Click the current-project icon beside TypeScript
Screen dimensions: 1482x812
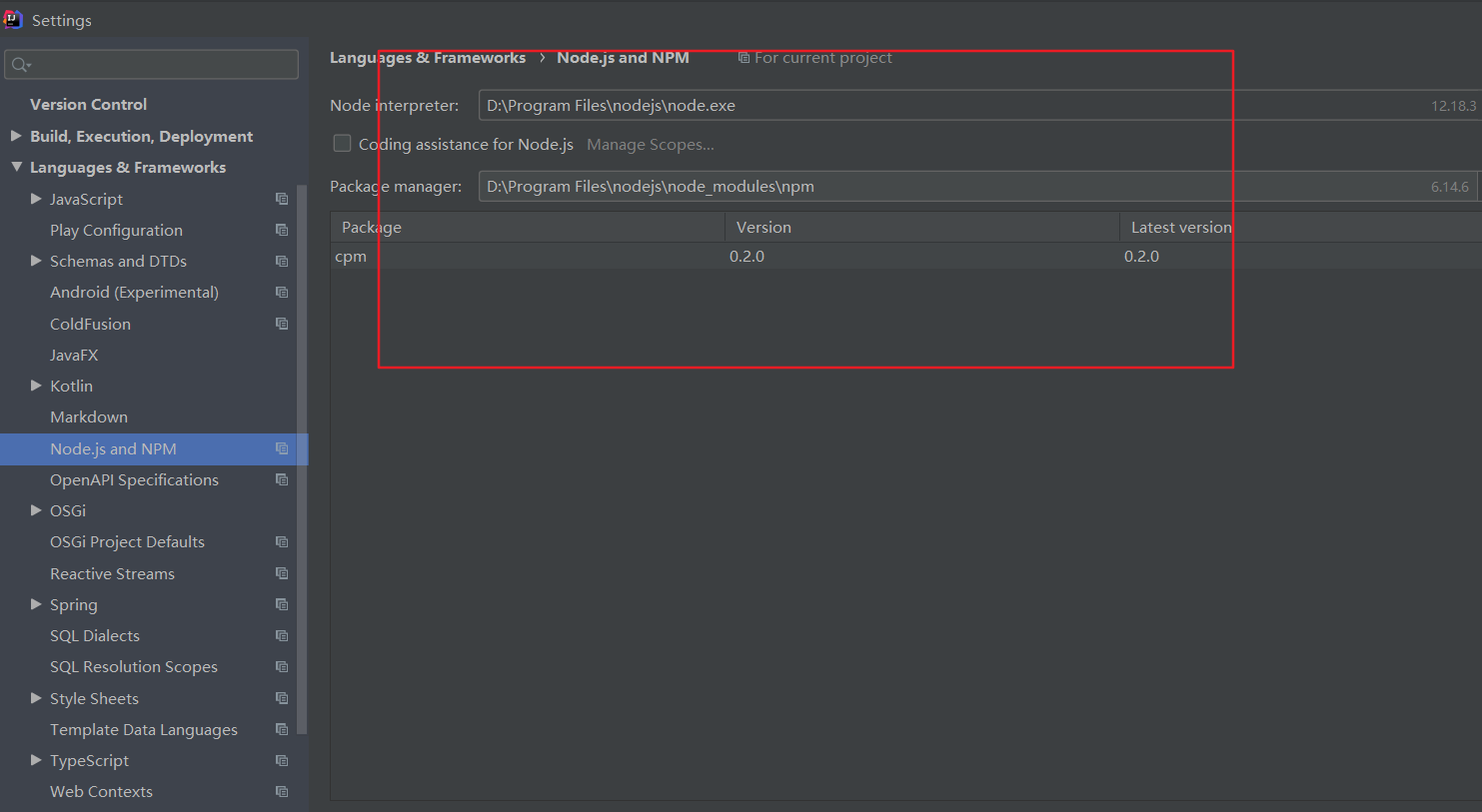(x=282, y=760)
